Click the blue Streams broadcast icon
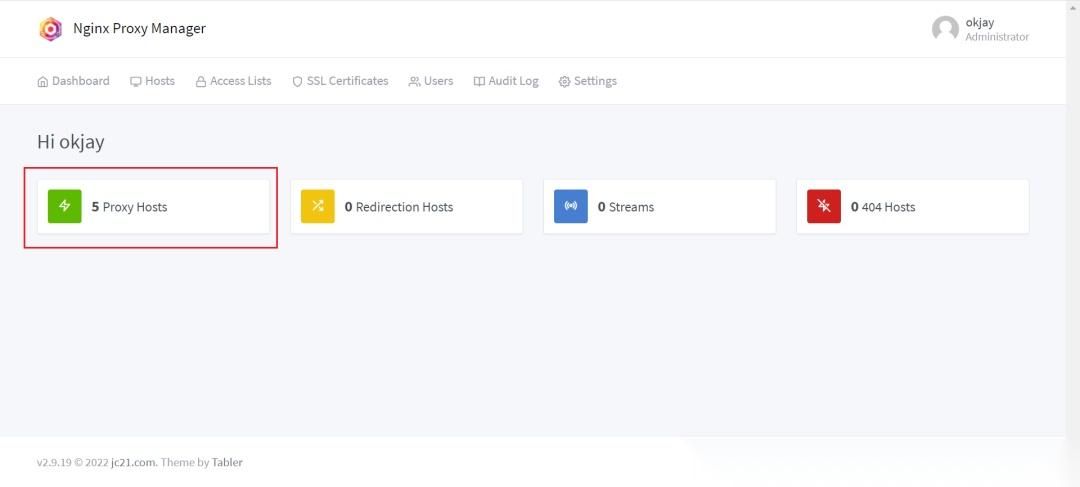1080x487 pixels. 571,206
